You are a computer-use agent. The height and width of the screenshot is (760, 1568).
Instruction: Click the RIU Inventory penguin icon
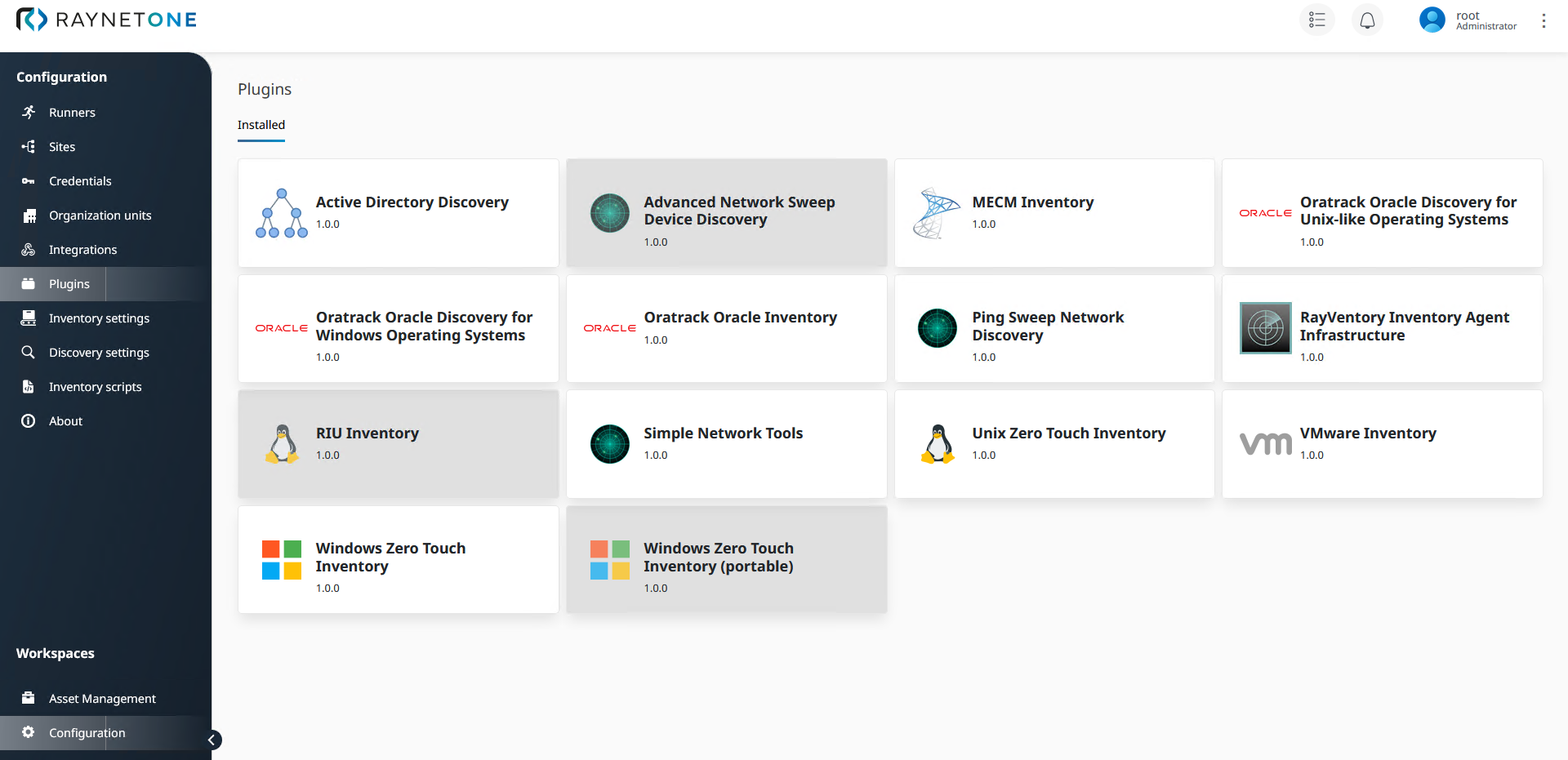pyautogui.click(x=283, y=444)
